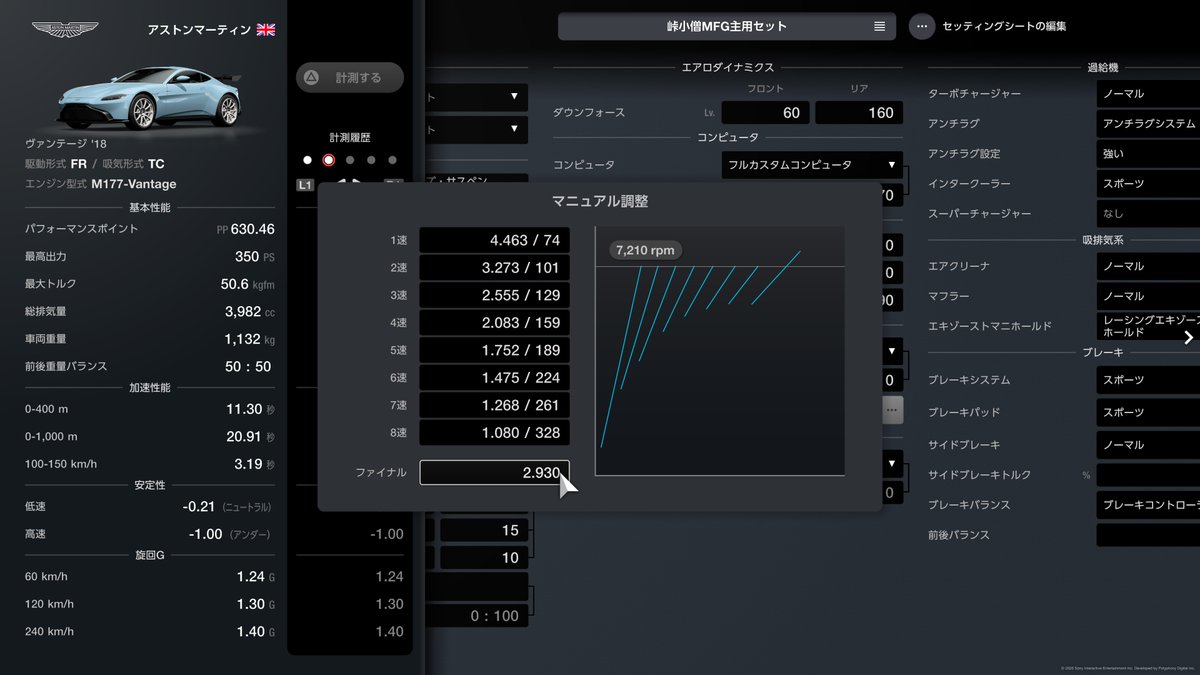
Task: Click the UK flag next to アストンマーティン
Action: point(266,29)
